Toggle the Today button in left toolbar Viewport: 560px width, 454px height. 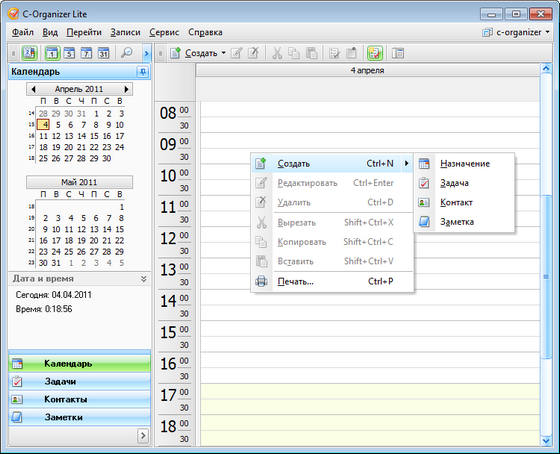click(x=29, y=53)
